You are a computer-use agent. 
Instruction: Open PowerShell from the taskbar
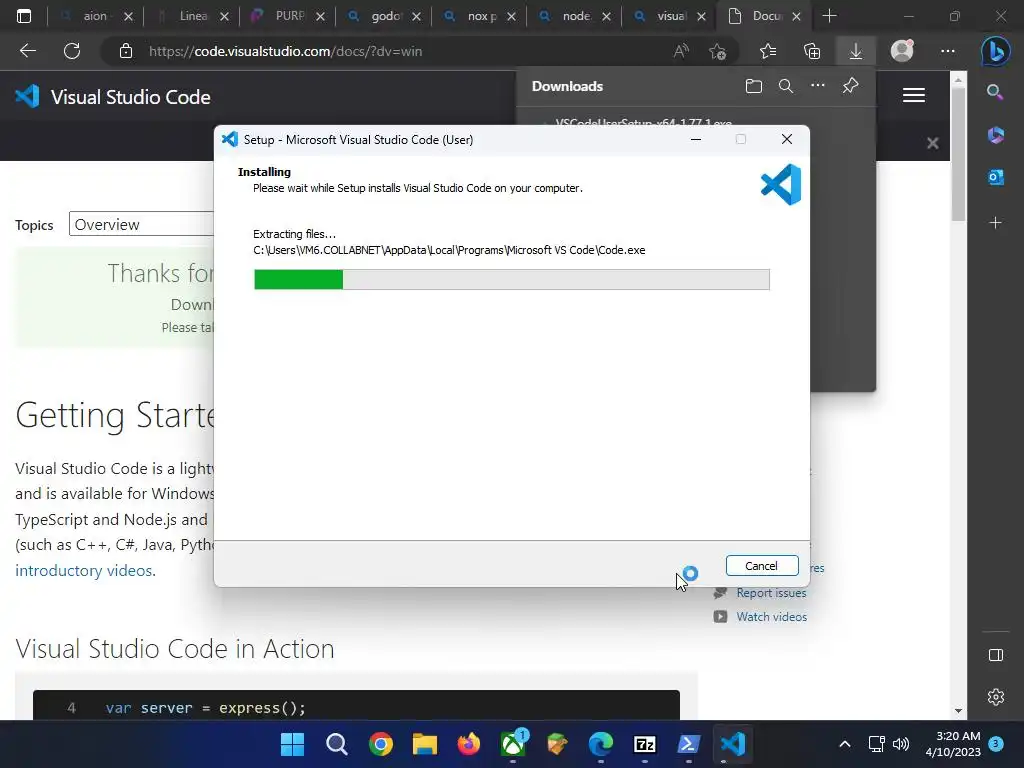click(x=688, y=744)
